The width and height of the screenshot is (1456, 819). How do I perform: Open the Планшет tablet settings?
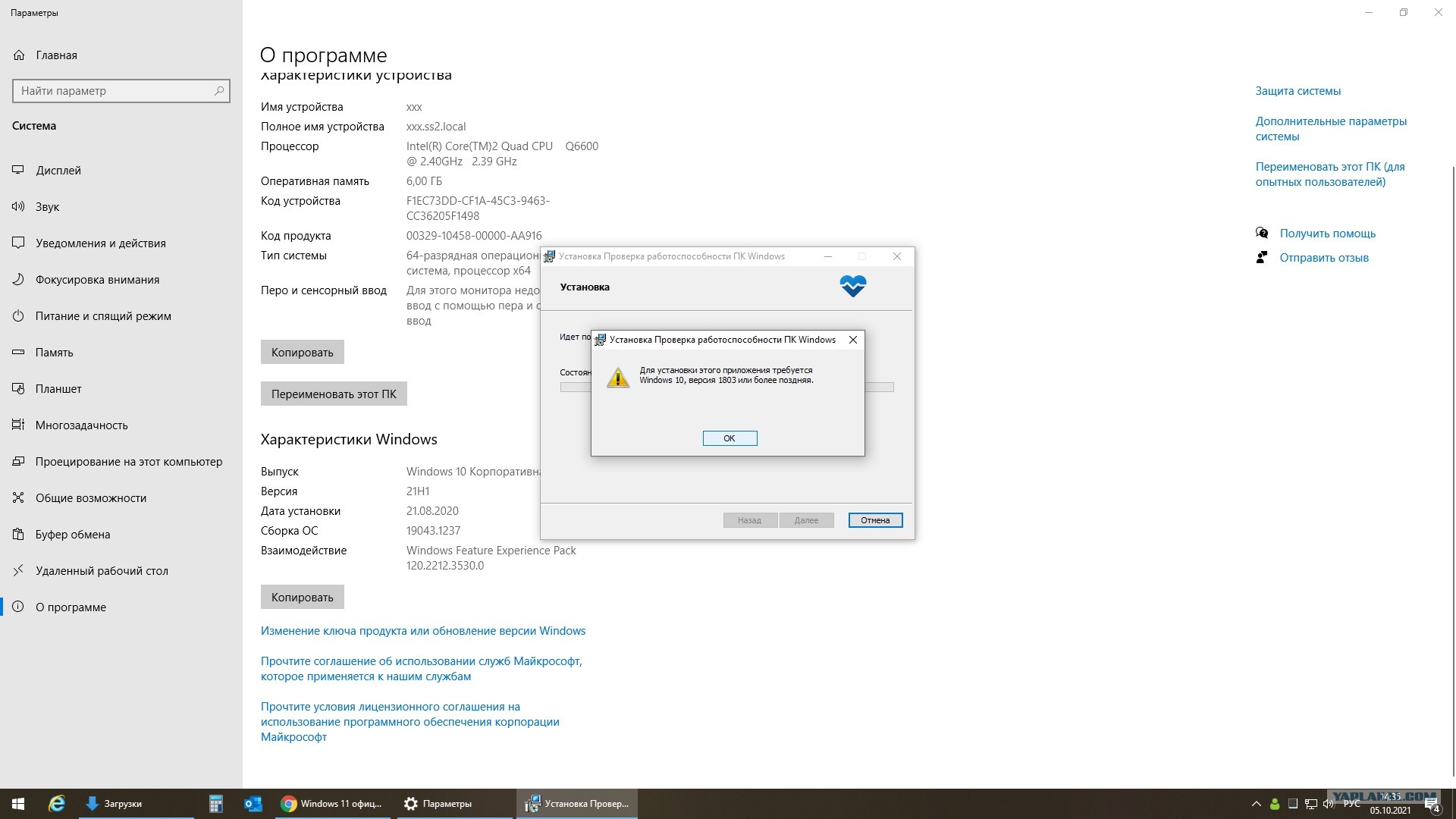[58, 389]
